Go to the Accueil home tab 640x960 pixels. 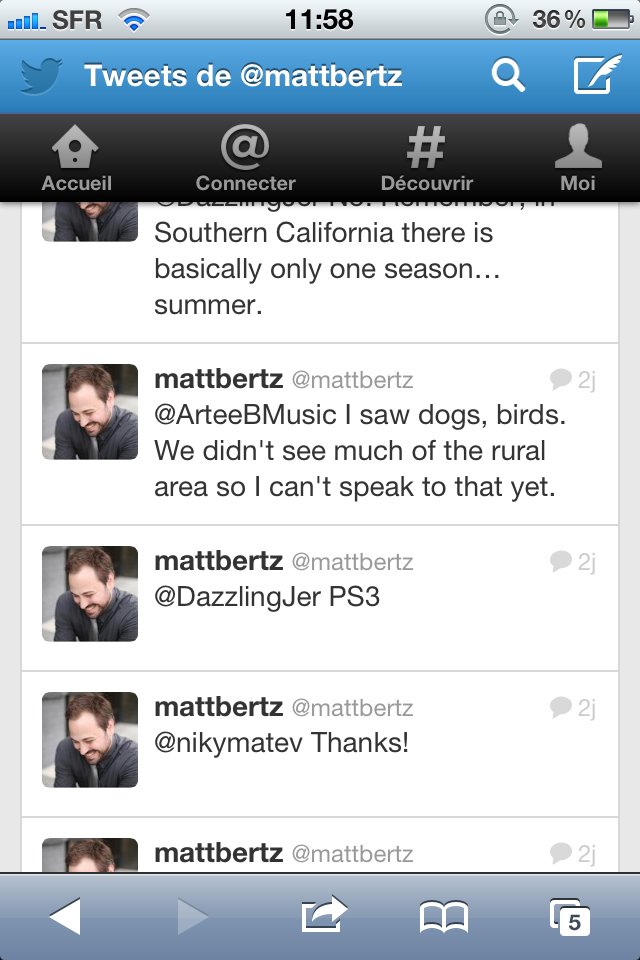click(76, 159)
